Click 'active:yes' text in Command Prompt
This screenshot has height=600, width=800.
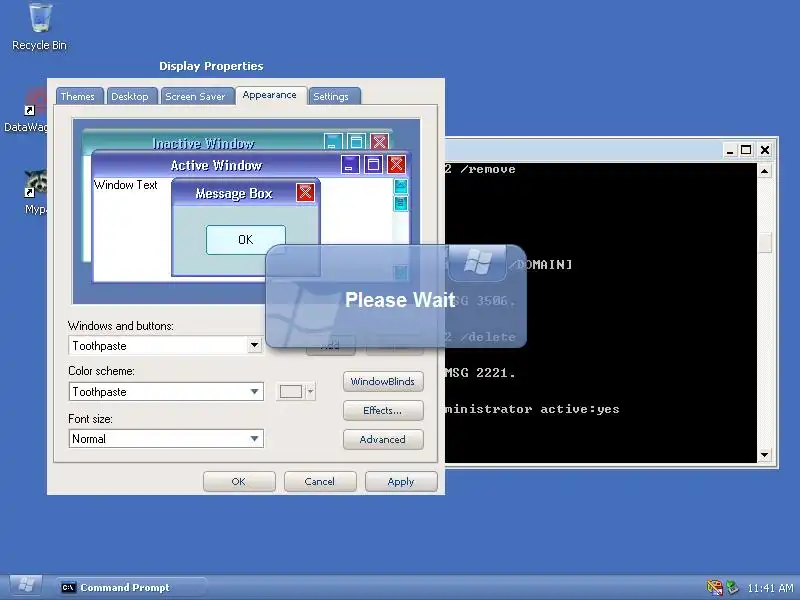click(580, 409)
